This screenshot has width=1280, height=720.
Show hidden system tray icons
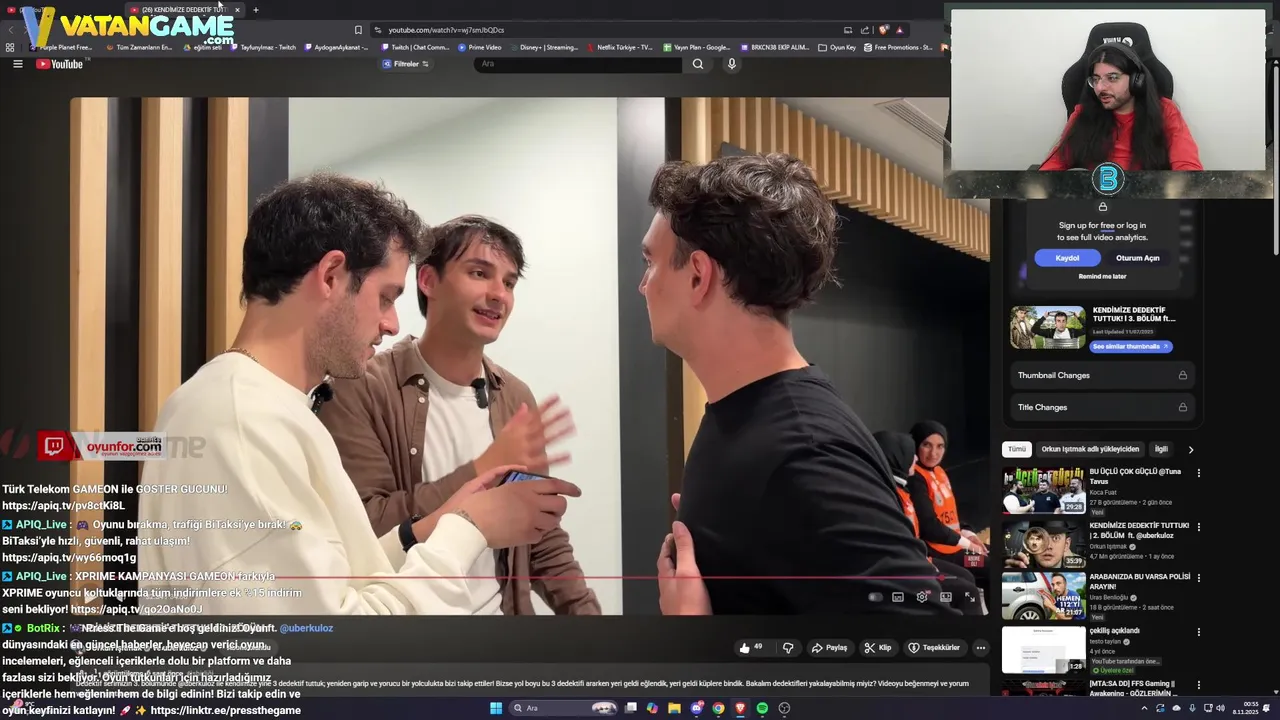click(1144, 708)
